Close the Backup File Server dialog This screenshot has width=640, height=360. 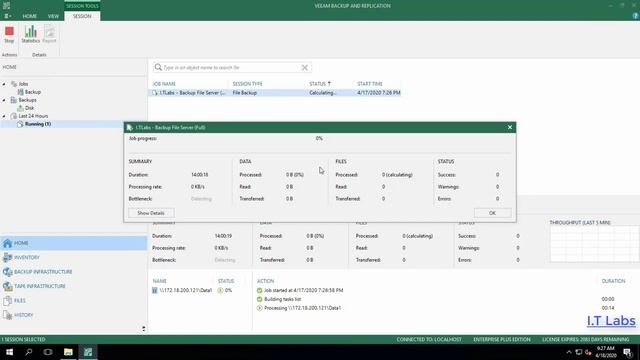tap(510, 127)
